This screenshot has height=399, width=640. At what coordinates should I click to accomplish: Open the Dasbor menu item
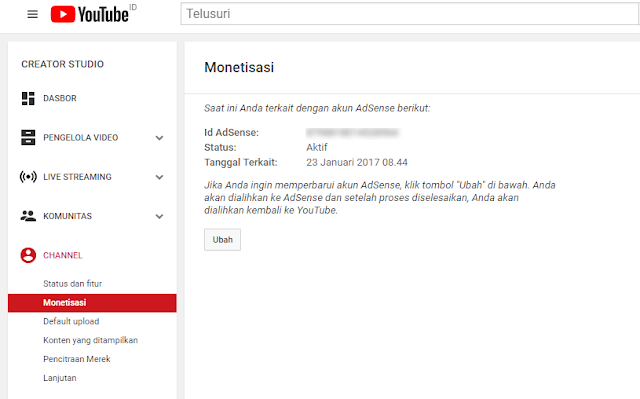pyautogui.click(x=60, y=98)
